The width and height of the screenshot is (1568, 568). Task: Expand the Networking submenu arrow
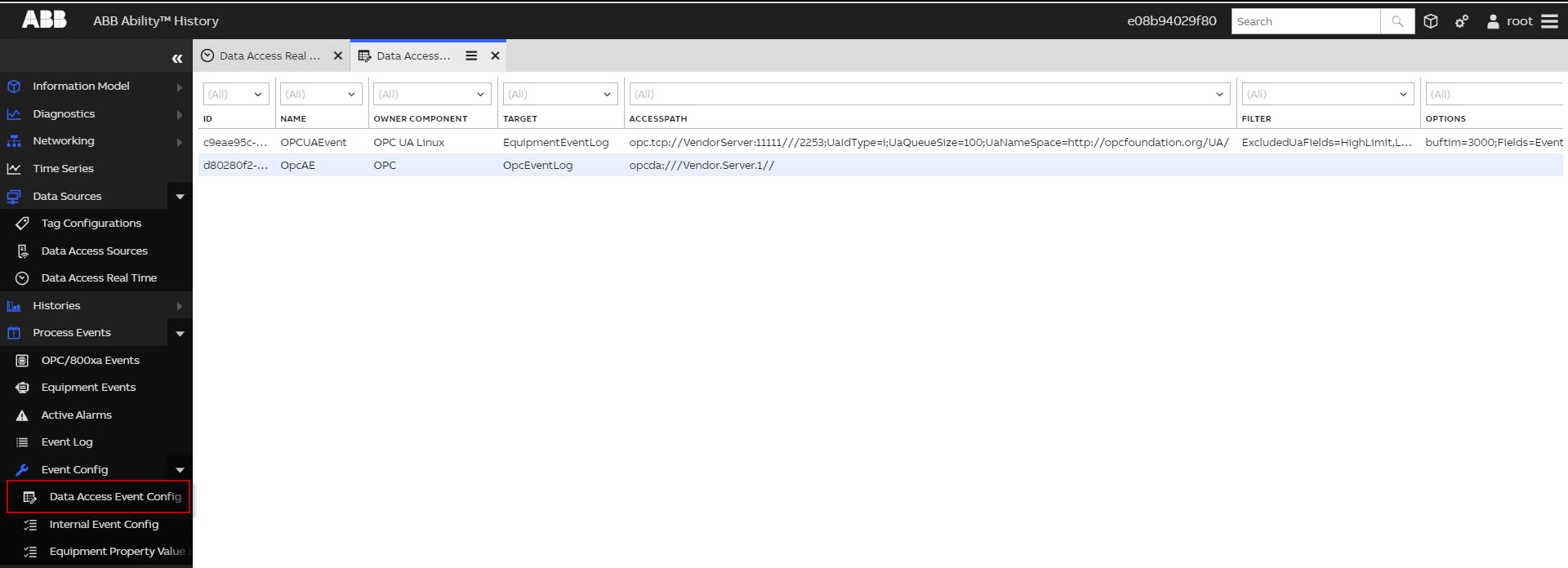pos(179,141)
